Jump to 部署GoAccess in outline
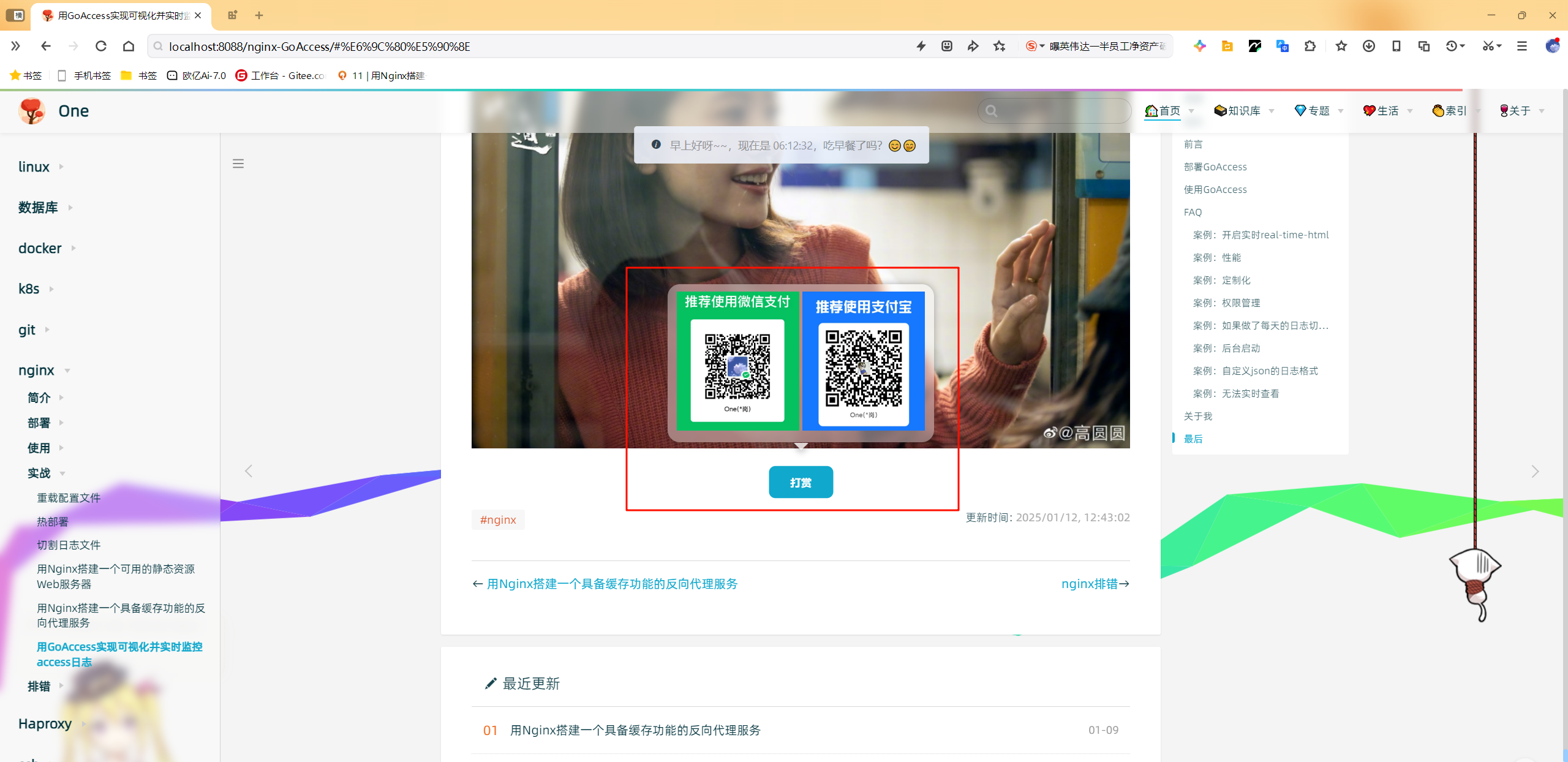The width and height of the screenshot is (1568, 762). [x=1215, y=167]
